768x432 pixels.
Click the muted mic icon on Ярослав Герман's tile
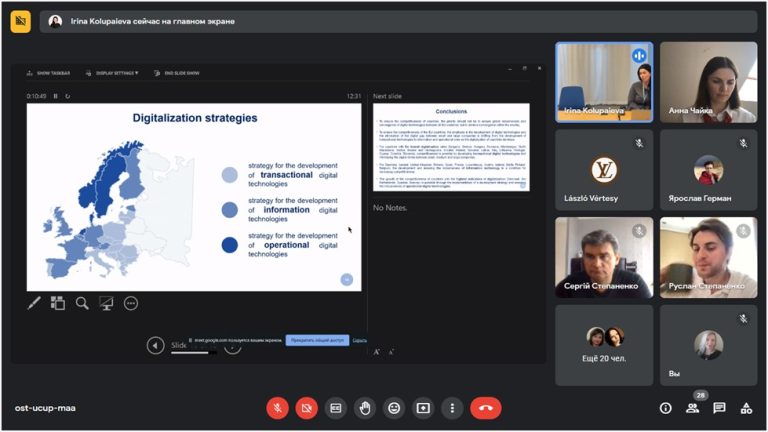coord(744,143)
